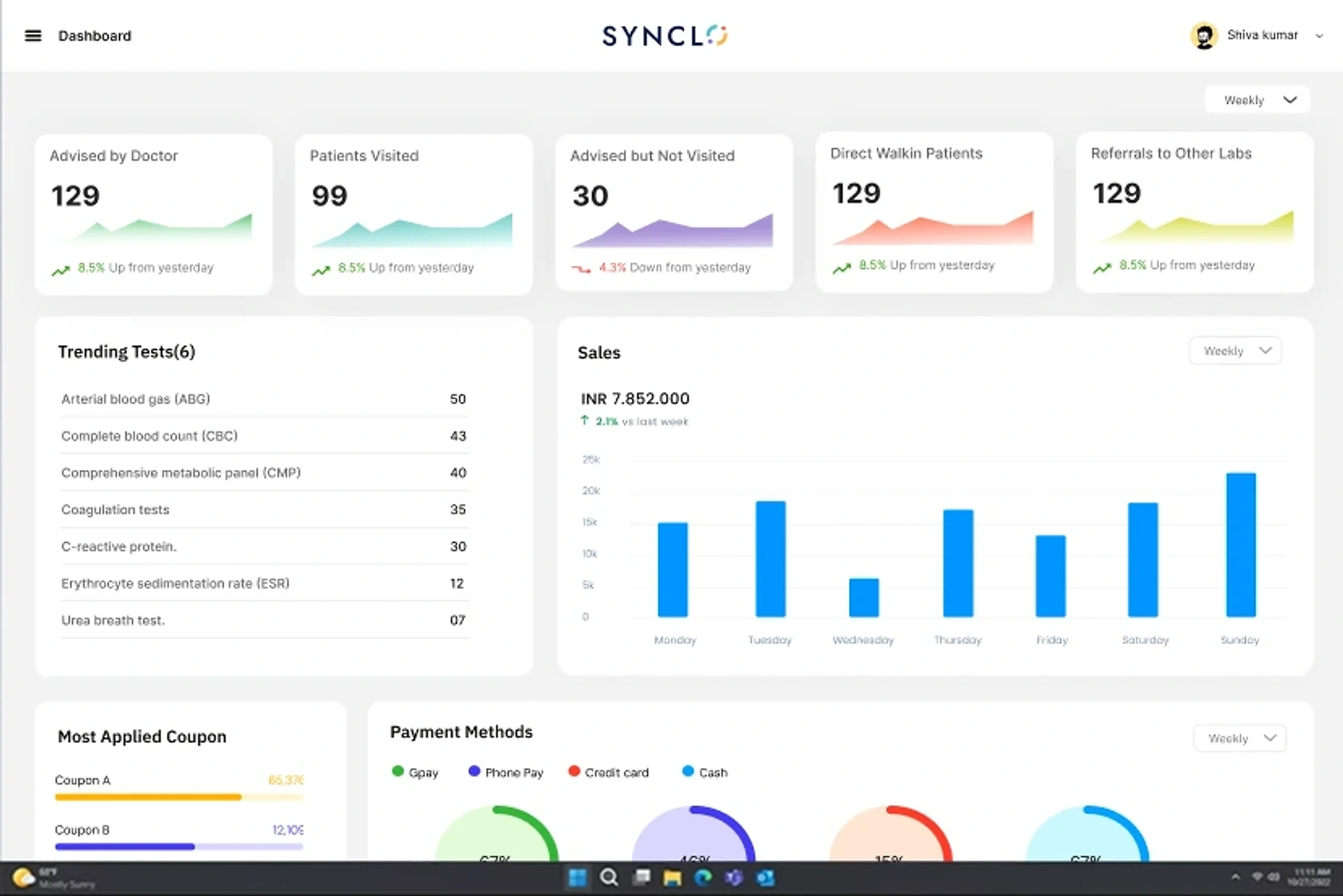Click the blue Cash gauge chart
The image size is (1343, 896).
[x=1087, y=833]
